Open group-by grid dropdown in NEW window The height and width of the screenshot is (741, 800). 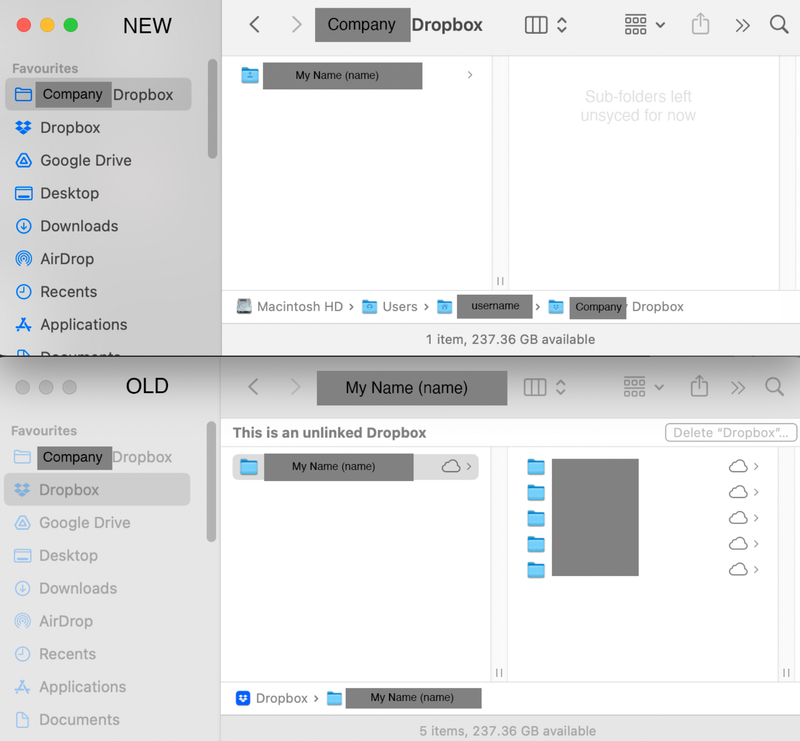pos(645,24)
